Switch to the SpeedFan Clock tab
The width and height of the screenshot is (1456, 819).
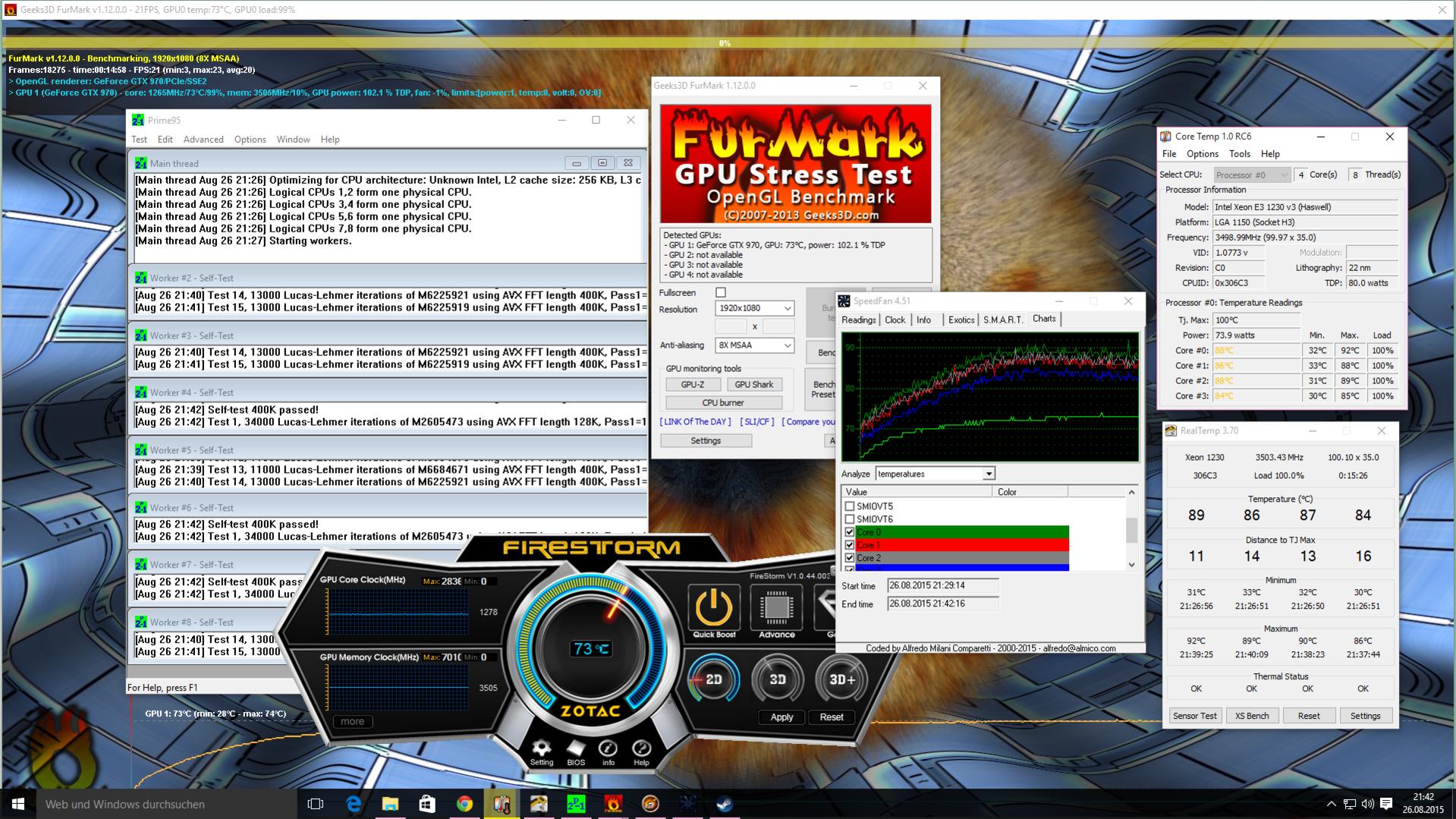(x=895, y=320)
